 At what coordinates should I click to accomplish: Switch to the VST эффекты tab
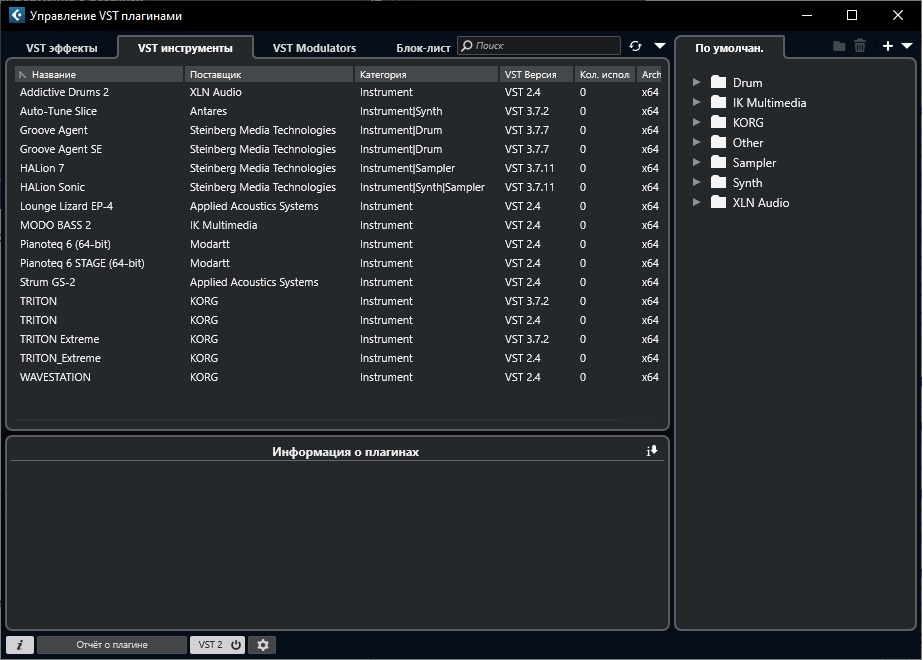coord(62,48)
